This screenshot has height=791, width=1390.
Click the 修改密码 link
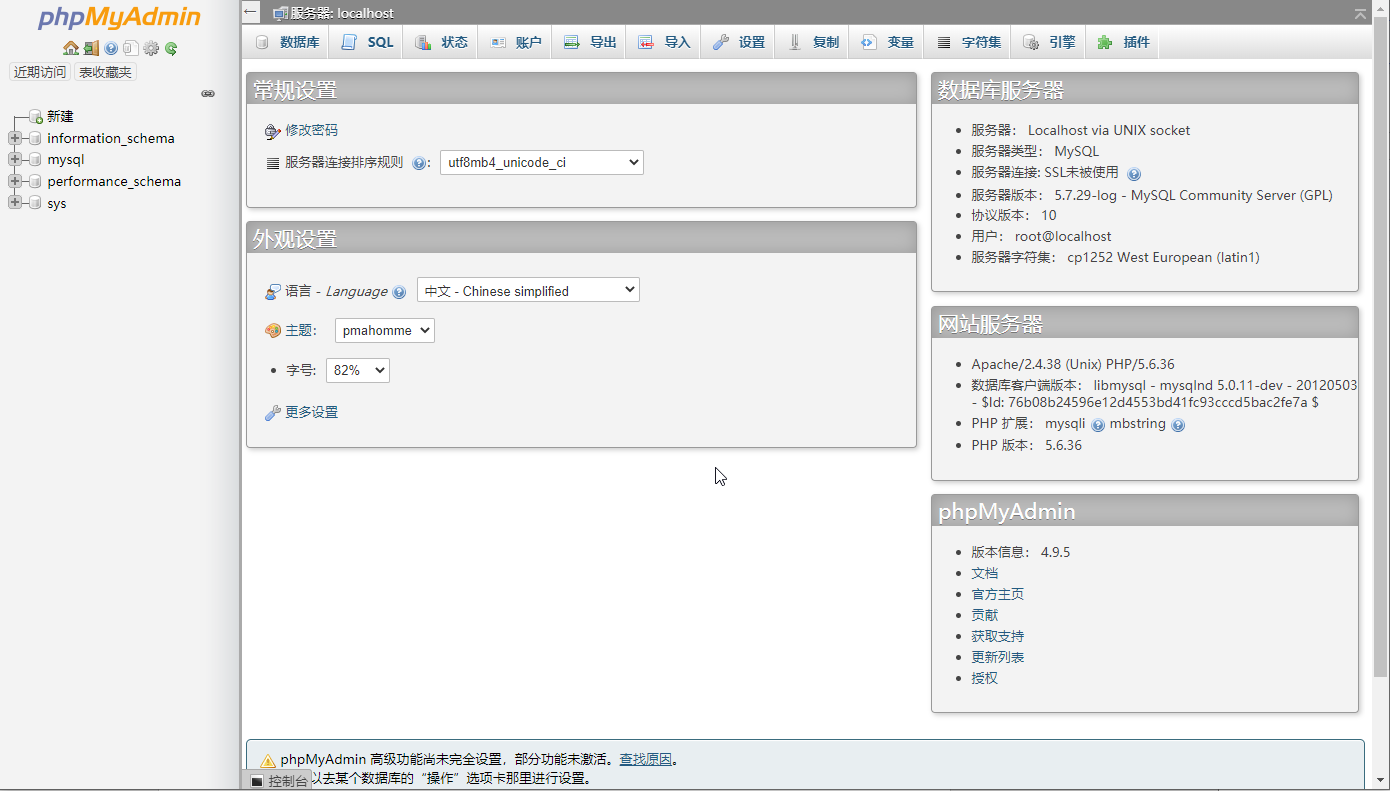click(x=311, y=130)
